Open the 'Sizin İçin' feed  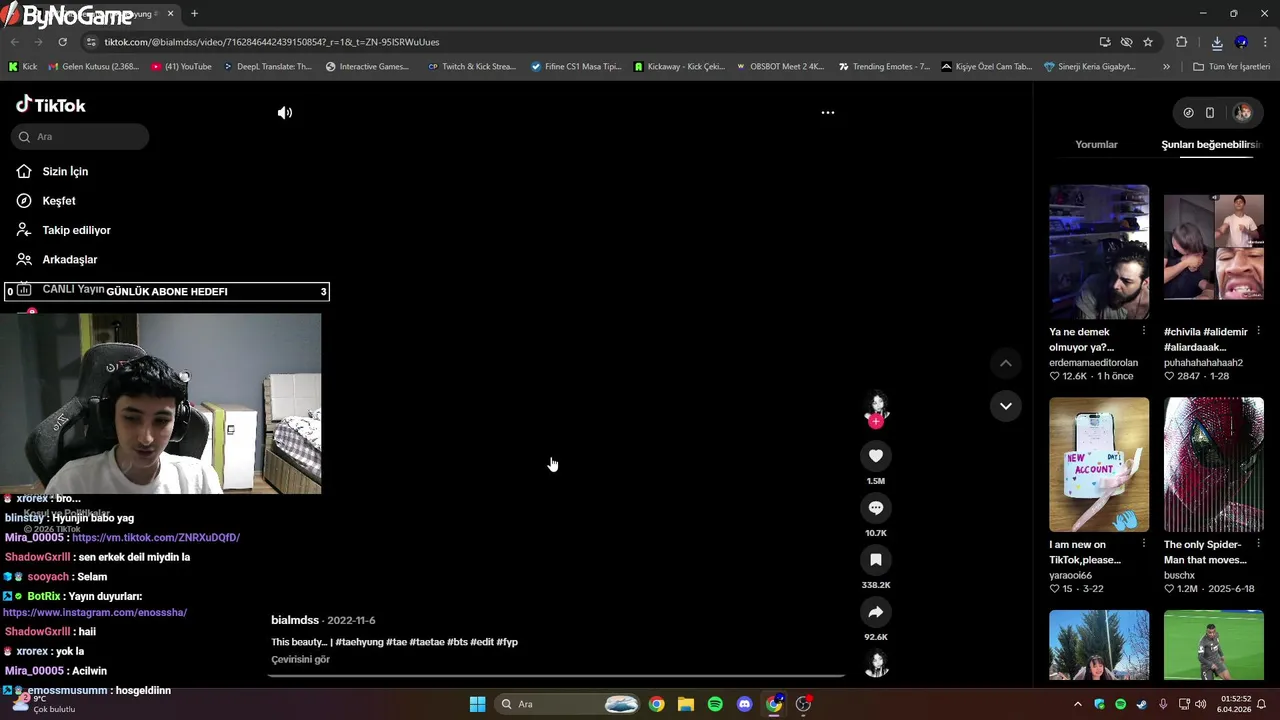pyautogui.click(x=65, y=172)
